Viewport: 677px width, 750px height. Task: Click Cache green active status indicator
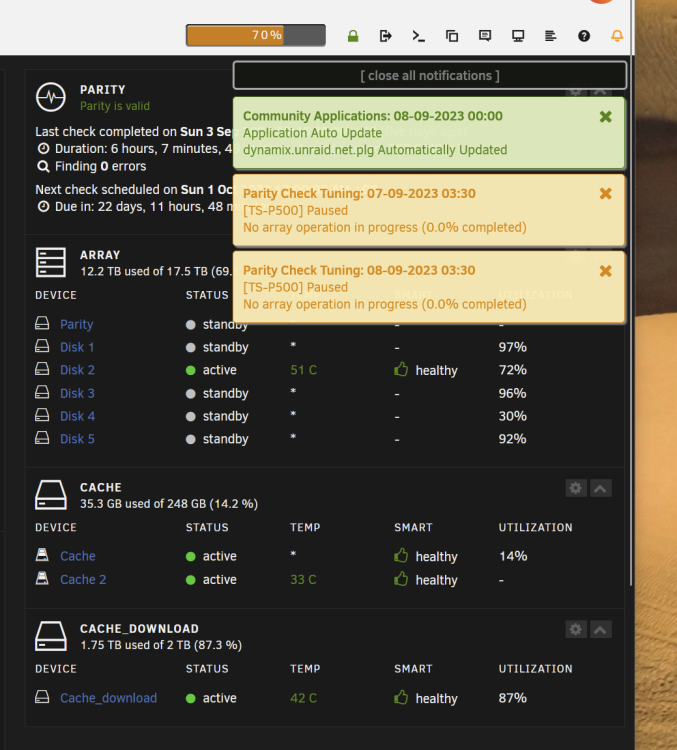pyautogui.click(x=190, y=557)
